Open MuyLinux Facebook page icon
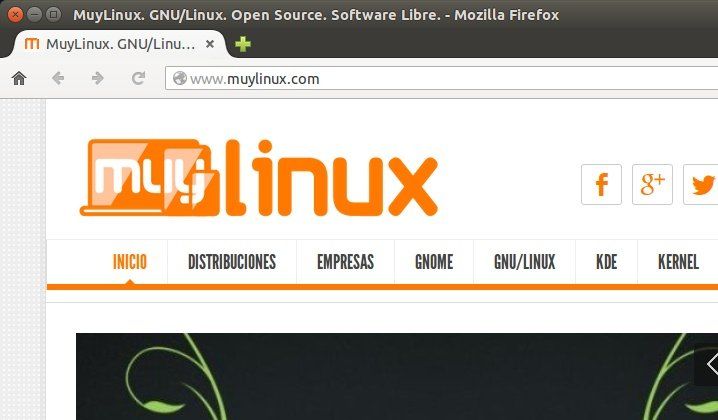The width and height of the screenshot is (718, 420). click(601, 184)
